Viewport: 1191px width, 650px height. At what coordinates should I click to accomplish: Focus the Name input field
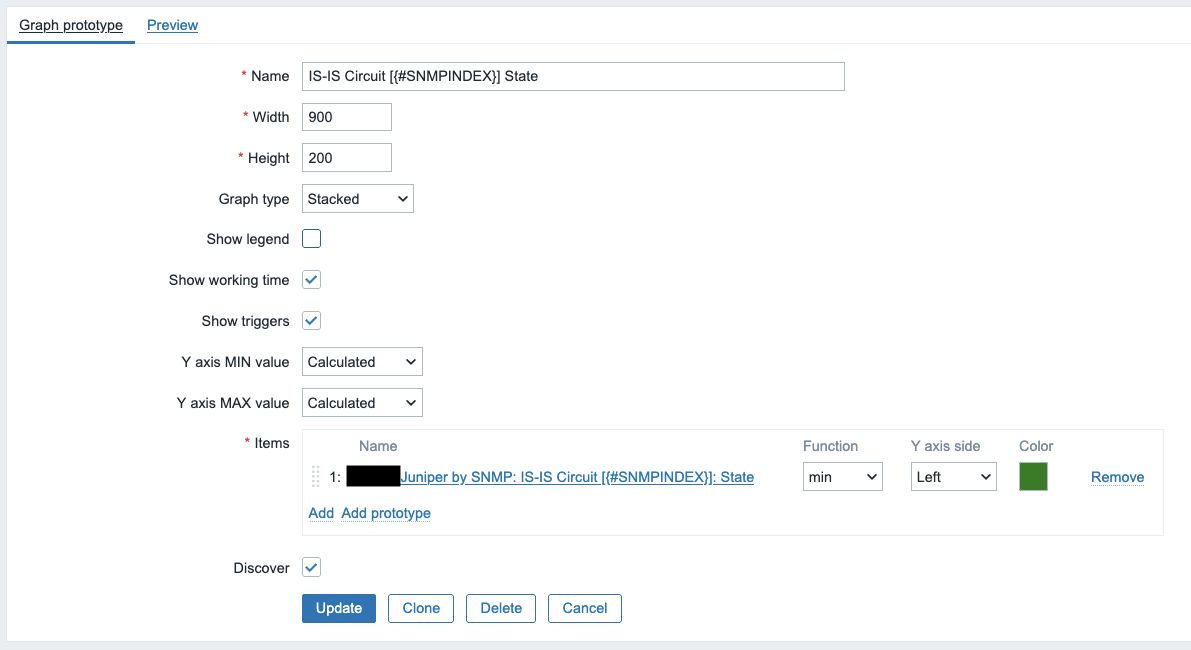[573, 76]
